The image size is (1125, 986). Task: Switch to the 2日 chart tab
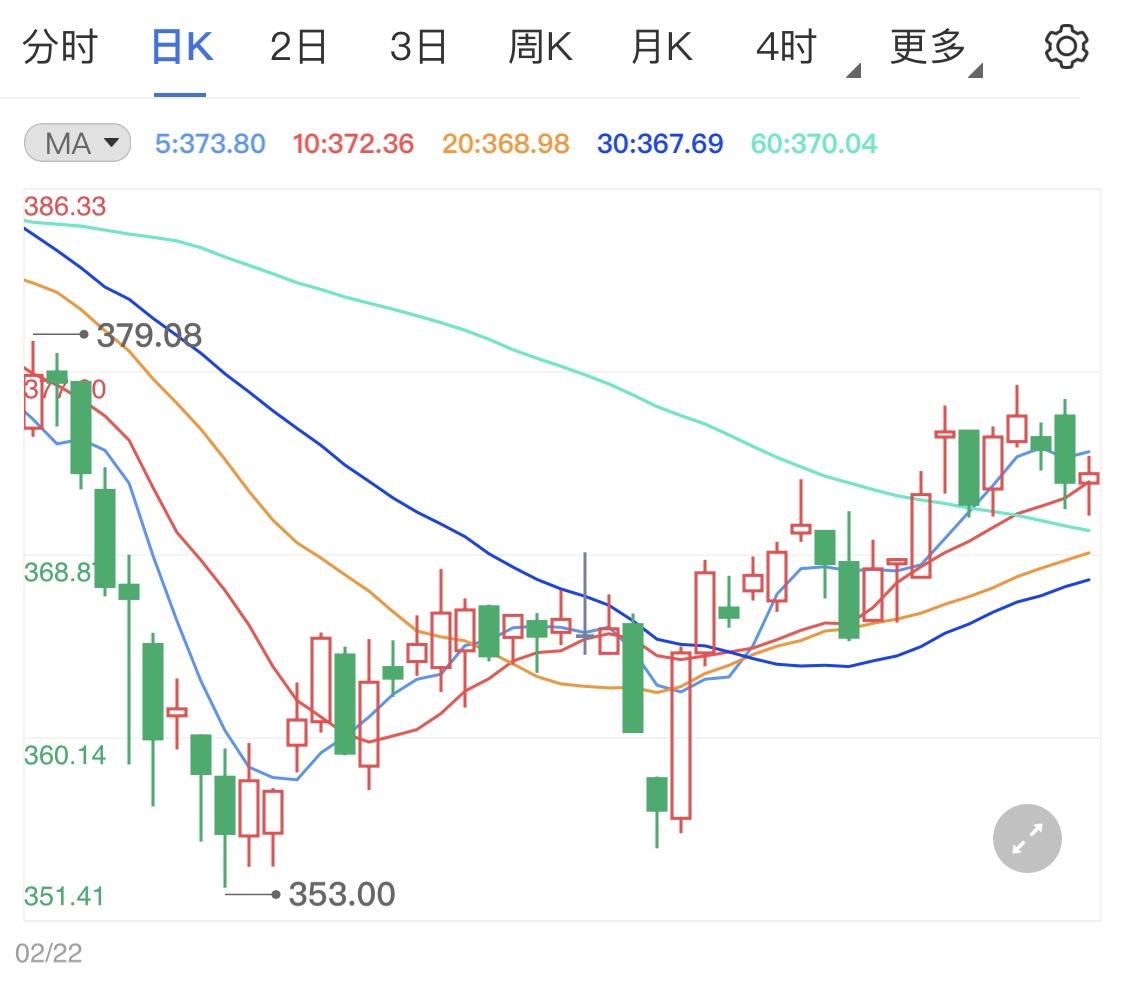tap(298, 47)
